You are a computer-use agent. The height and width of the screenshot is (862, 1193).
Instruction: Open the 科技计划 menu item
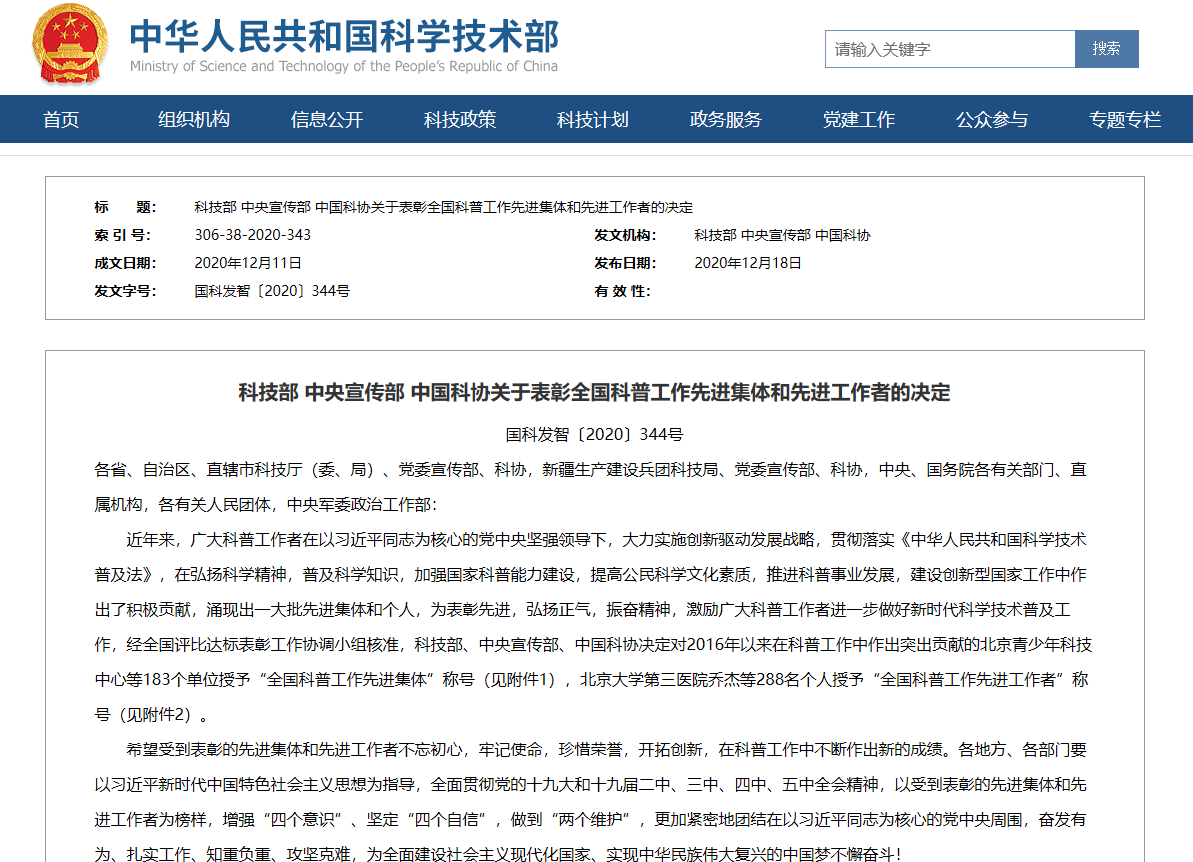[x=593, y=120]
